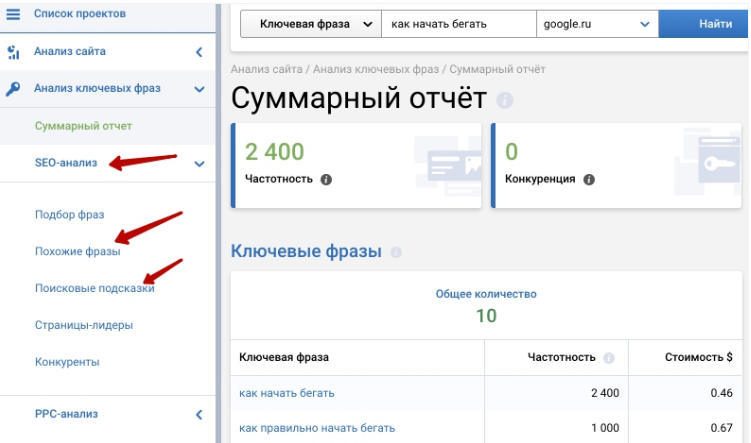Screen dimensions: 751x443
Task: Open Список проектов
Action: (x=80, y=13)
